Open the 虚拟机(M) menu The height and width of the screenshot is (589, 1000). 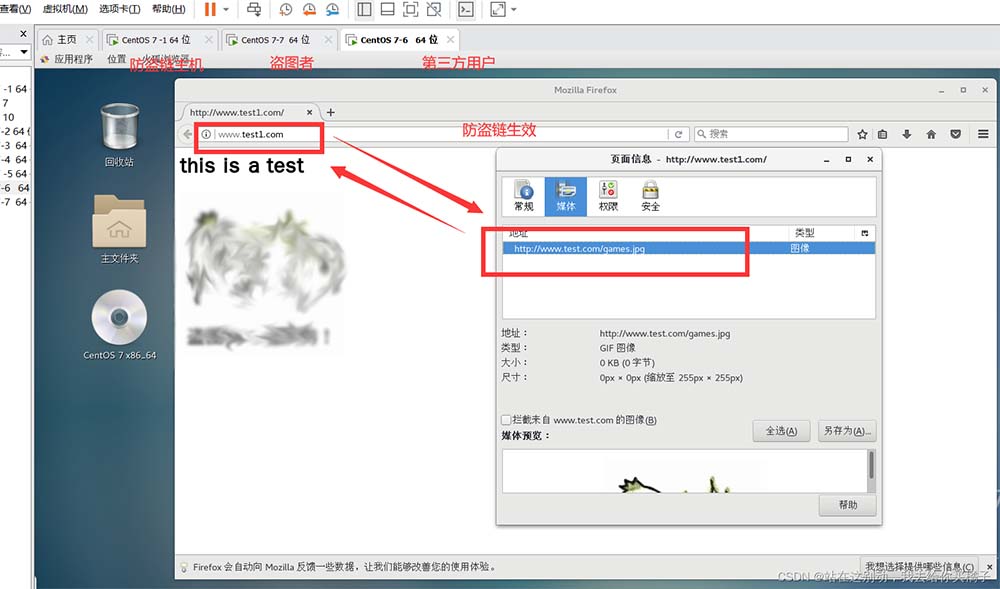tap(65, 9)
